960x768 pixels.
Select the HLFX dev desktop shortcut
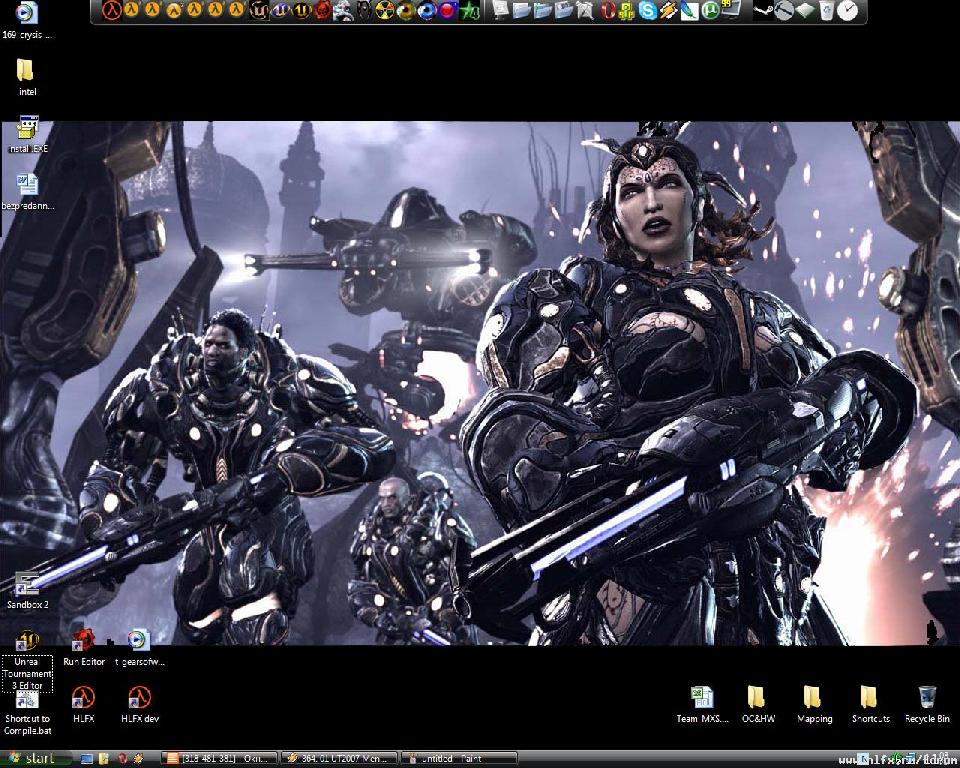click(x=140, y=704)
